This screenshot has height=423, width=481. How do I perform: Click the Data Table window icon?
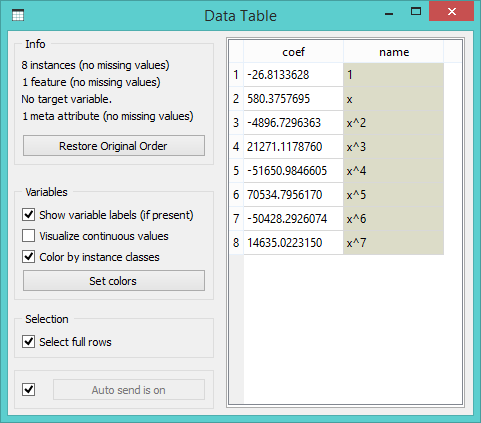(x=18, y=15)
